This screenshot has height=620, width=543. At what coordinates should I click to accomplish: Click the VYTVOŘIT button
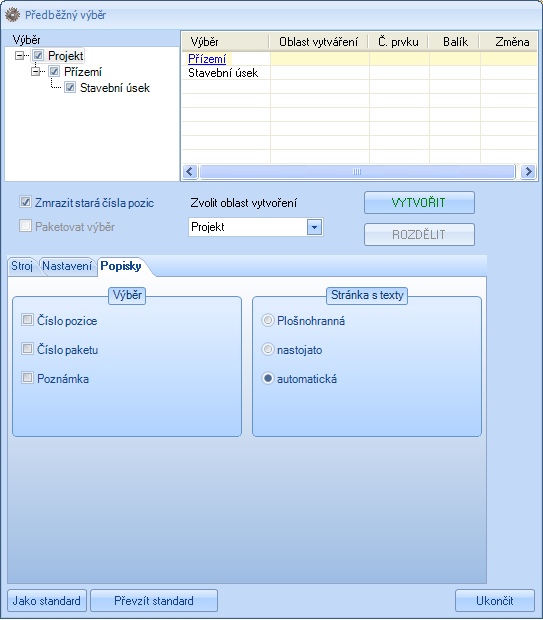tap(419, 202)
